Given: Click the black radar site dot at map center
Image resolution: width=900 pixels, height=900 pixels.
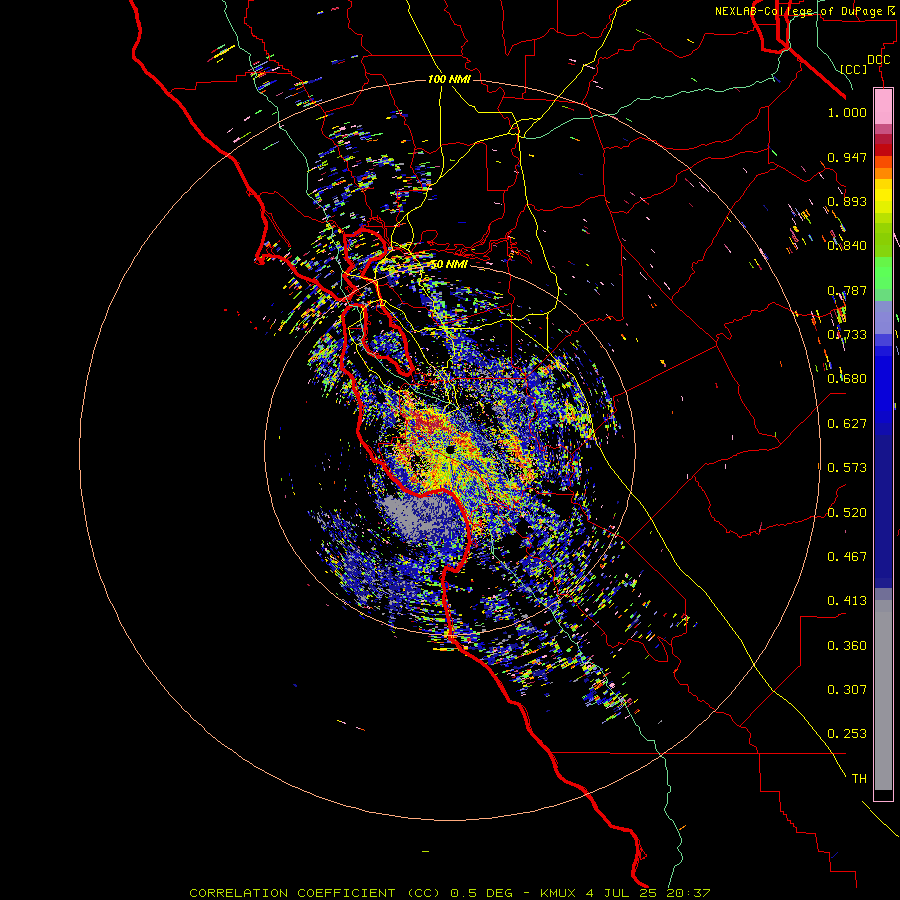Looking at the screenshot, I should 451,449.
